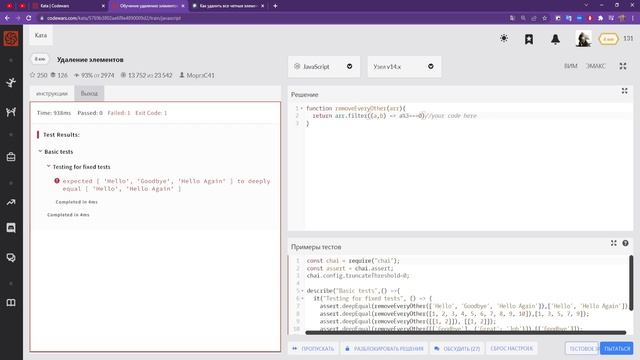Fold function at line 1 in solution editor
Viewport: 640px width, 360px height.
click(x=302, y=108)
